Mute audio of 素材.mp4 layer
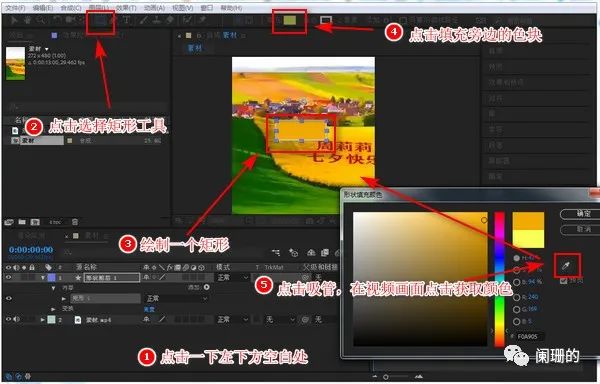 click(x=16, y=319)
